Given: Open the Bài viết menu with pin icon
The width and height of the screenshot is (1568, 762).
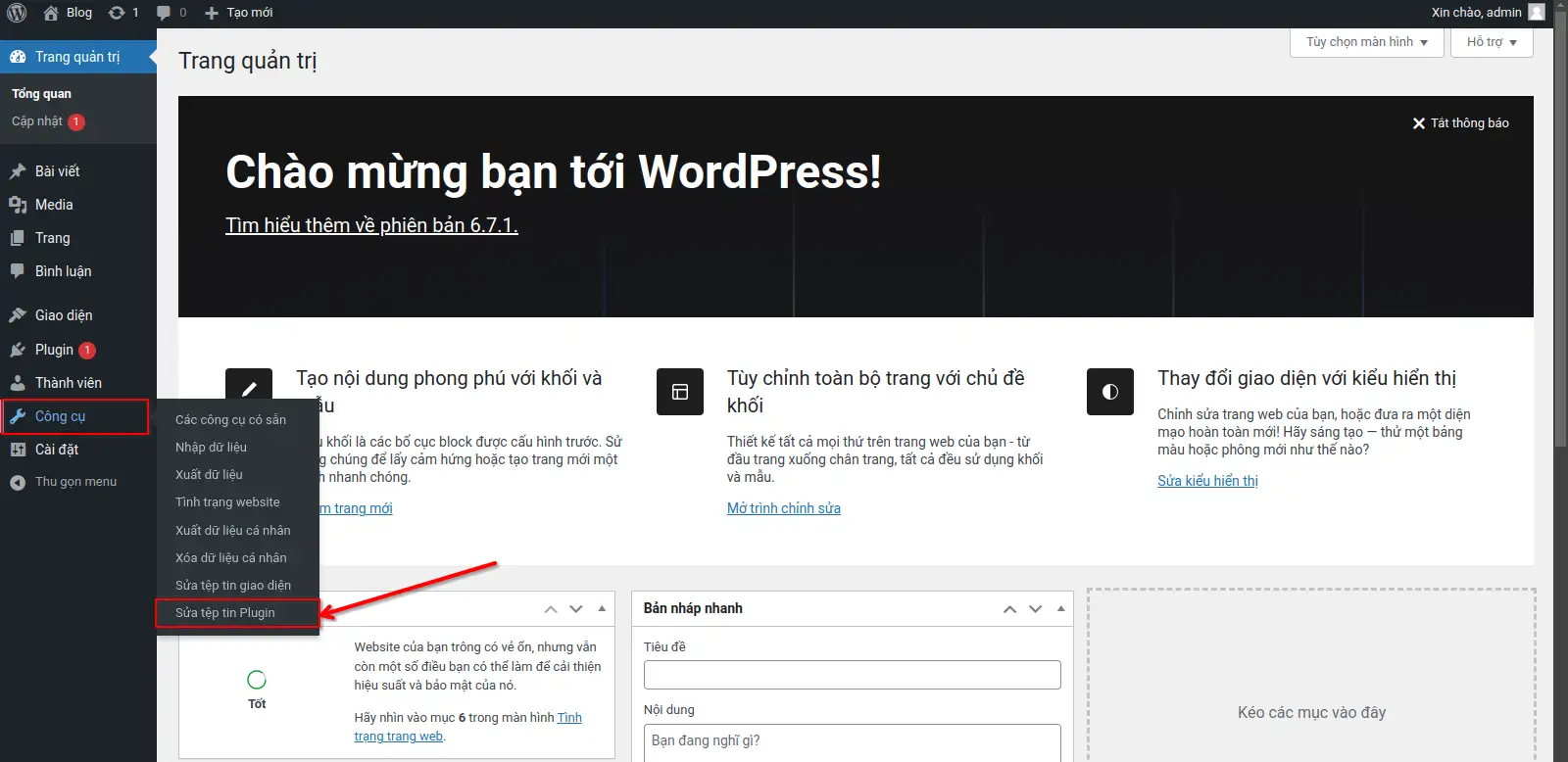Looking at the screenshot, I should [57, 171].
